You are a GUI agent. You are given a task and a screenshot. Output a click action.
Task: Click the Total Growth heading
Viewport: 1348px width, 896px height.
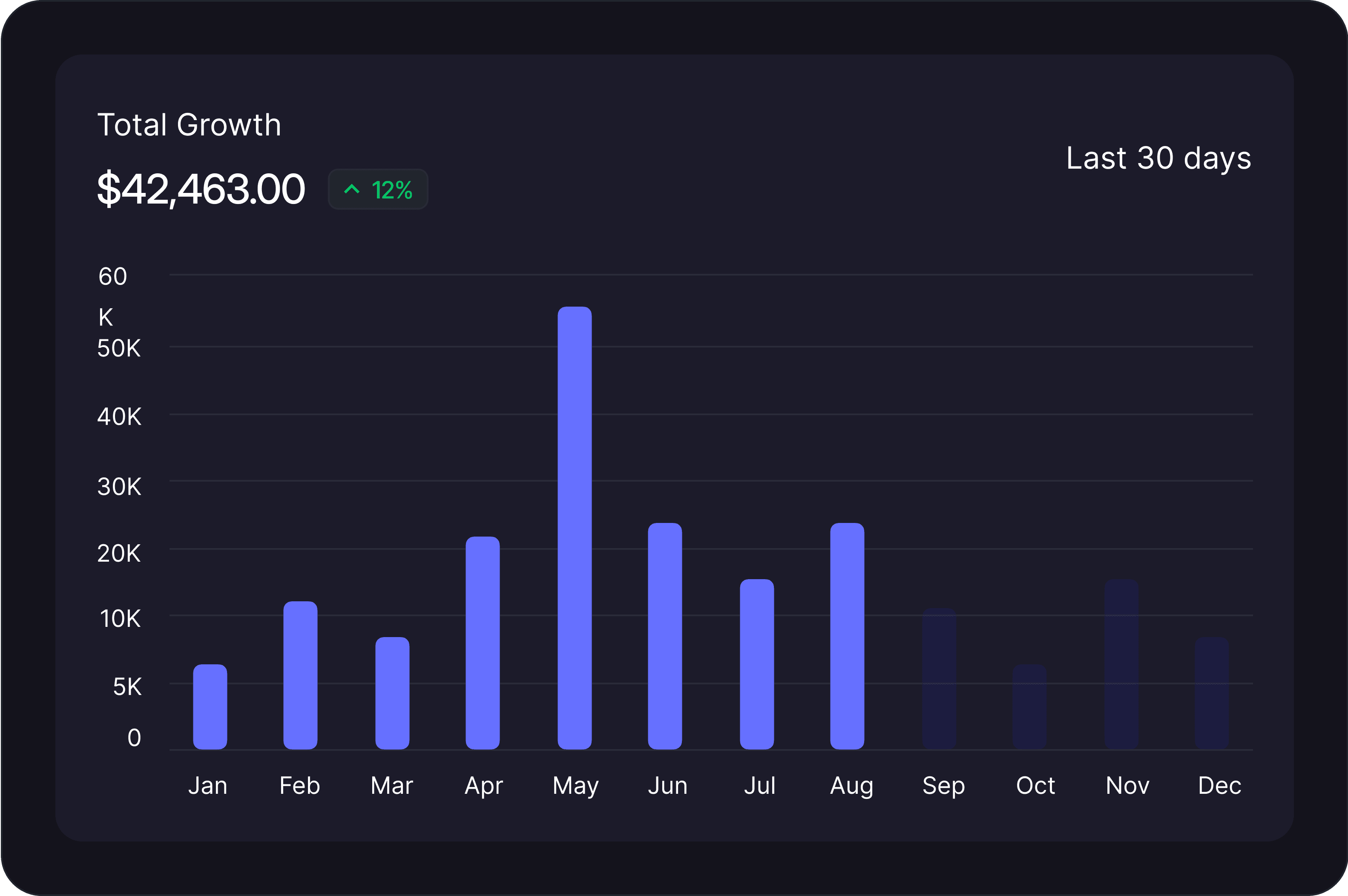point(189,125)
